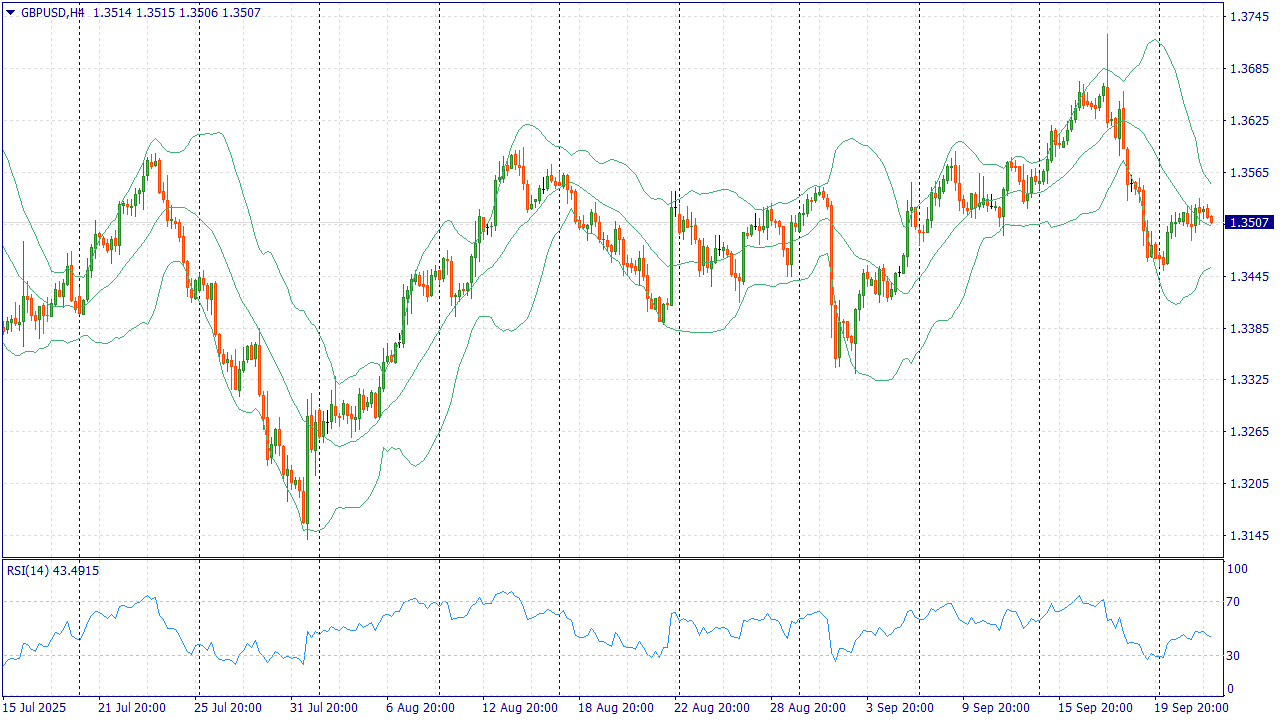
Task: Click the 6 Aug 20:00 time label
Action: point(420,708)
